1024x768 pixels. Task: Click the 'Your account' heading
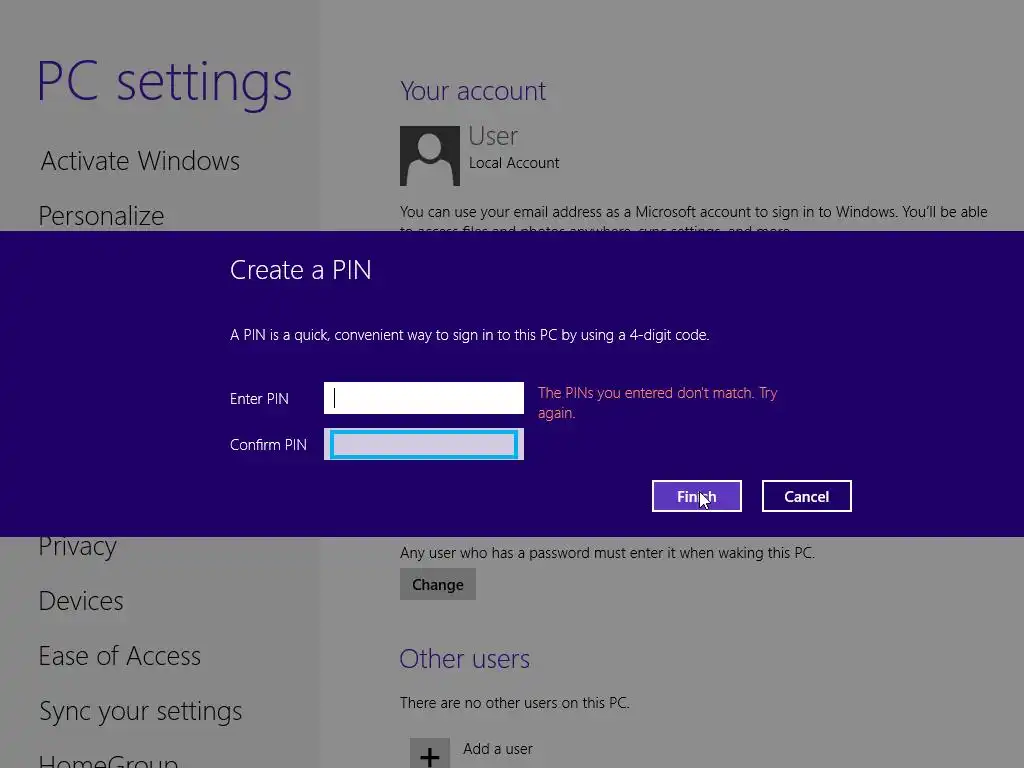pyautogui.click(x=473, y=91)
